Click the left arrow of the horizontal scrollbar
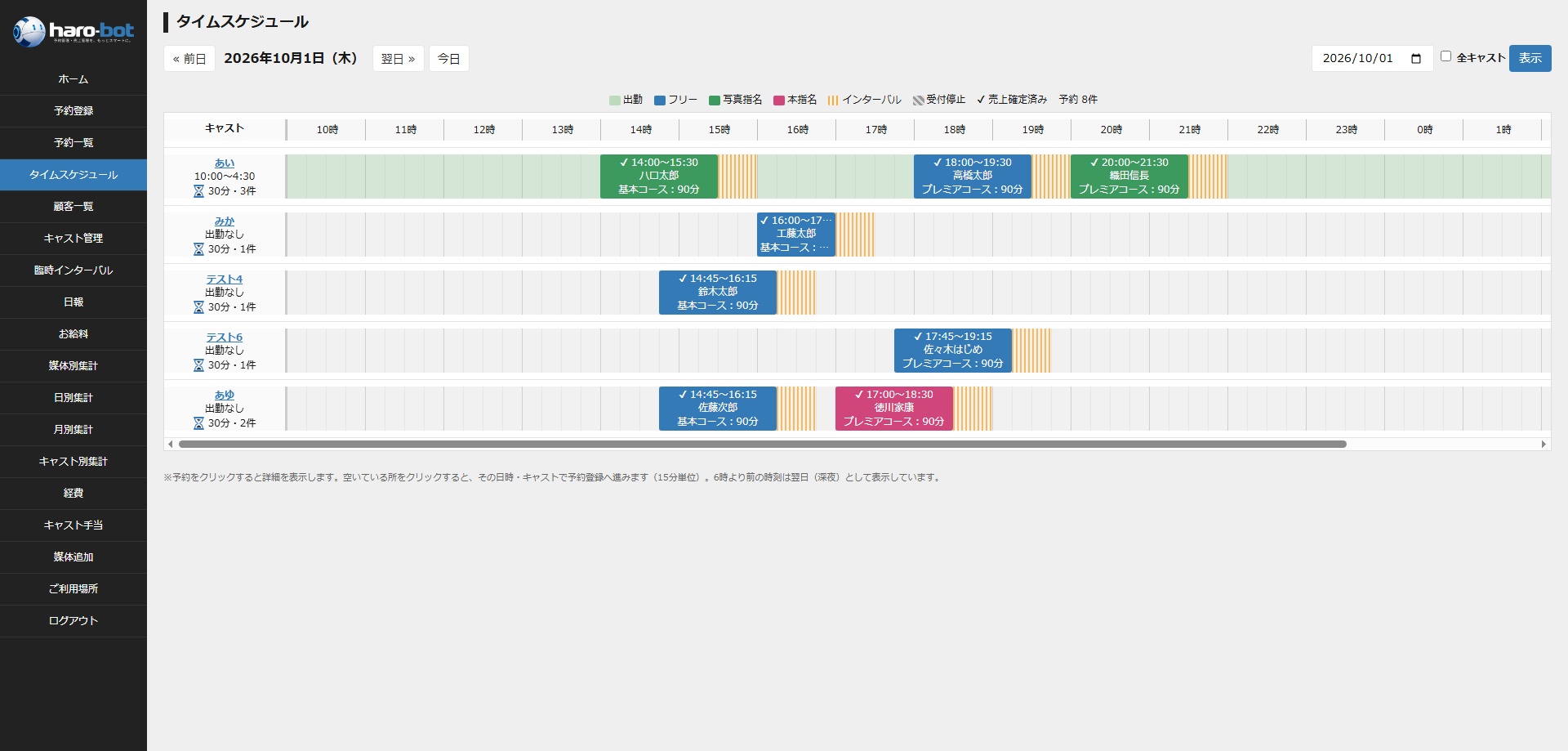The width and height of the screenshot is (1568, 751). pos(170,445)
